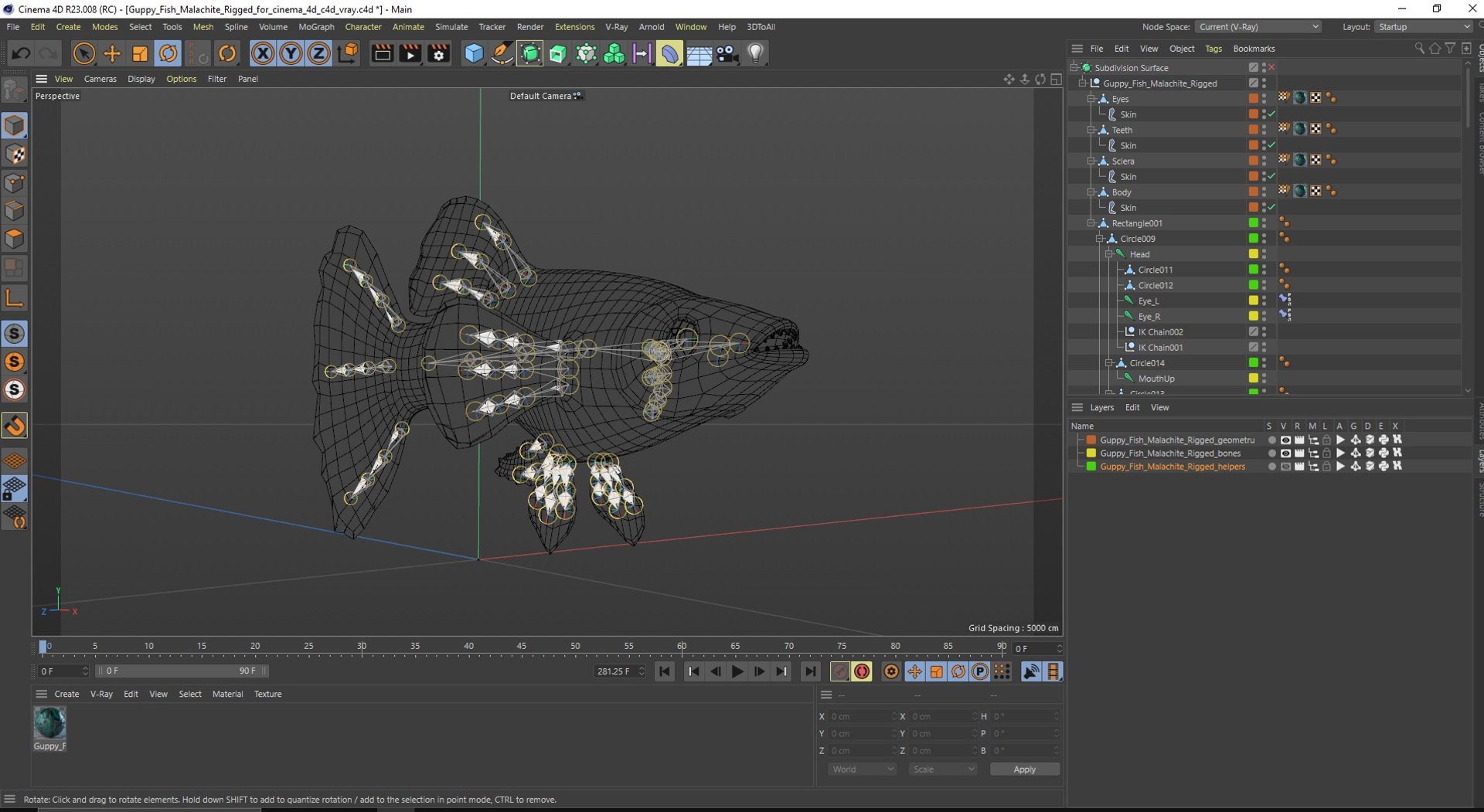This screenshot has width=1484, height=812.
Task: Go to end of animation button
Action: 810,671
